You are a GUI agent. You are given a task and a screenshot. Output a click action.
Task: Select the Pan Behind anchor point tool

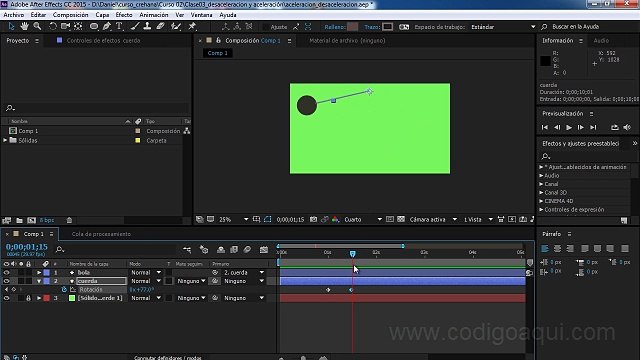pos(78,27)
